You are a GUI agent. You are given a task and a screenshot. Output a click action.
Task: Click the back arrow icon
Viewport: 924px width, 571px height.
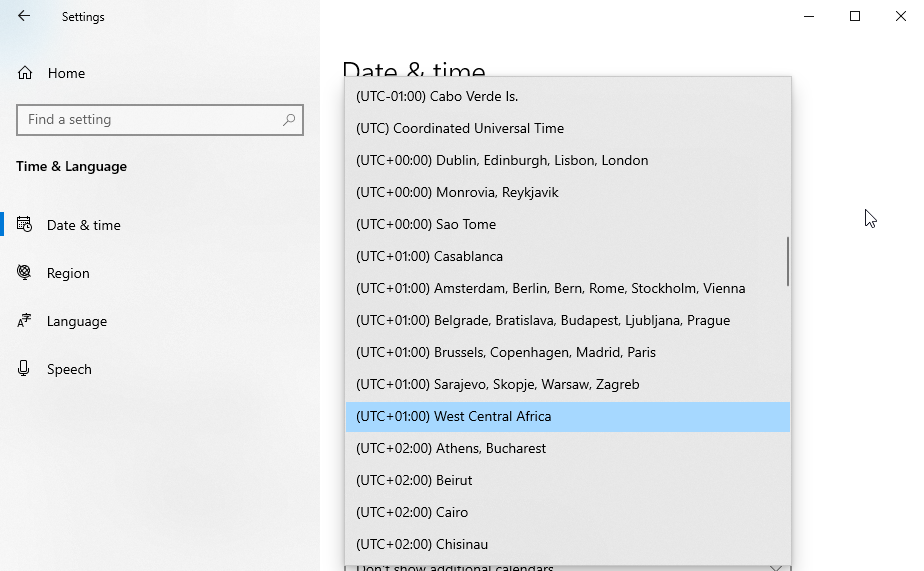point(24,16)
